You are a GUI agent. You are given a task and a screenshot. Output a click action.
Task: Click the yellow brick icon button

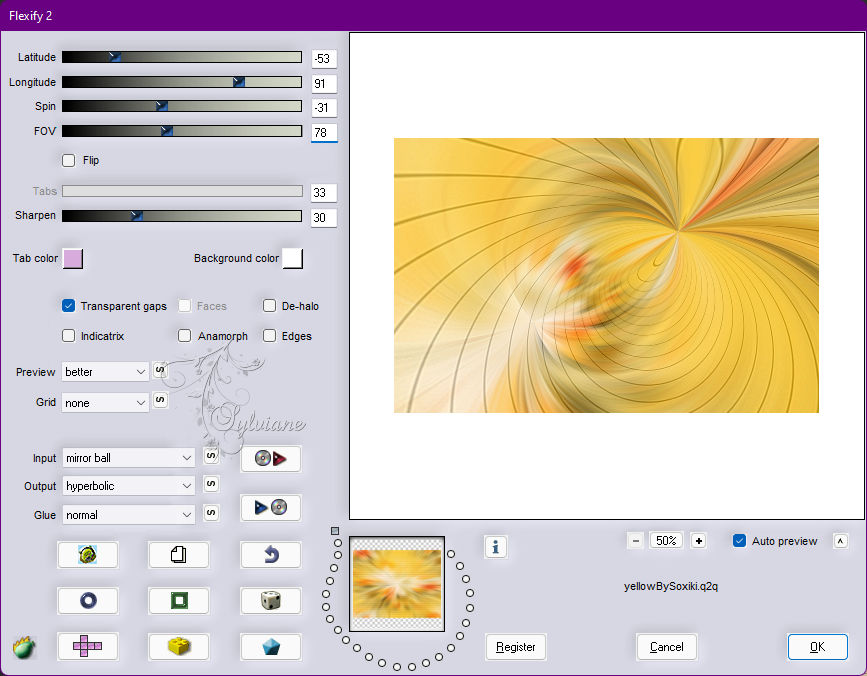(179, 646)
